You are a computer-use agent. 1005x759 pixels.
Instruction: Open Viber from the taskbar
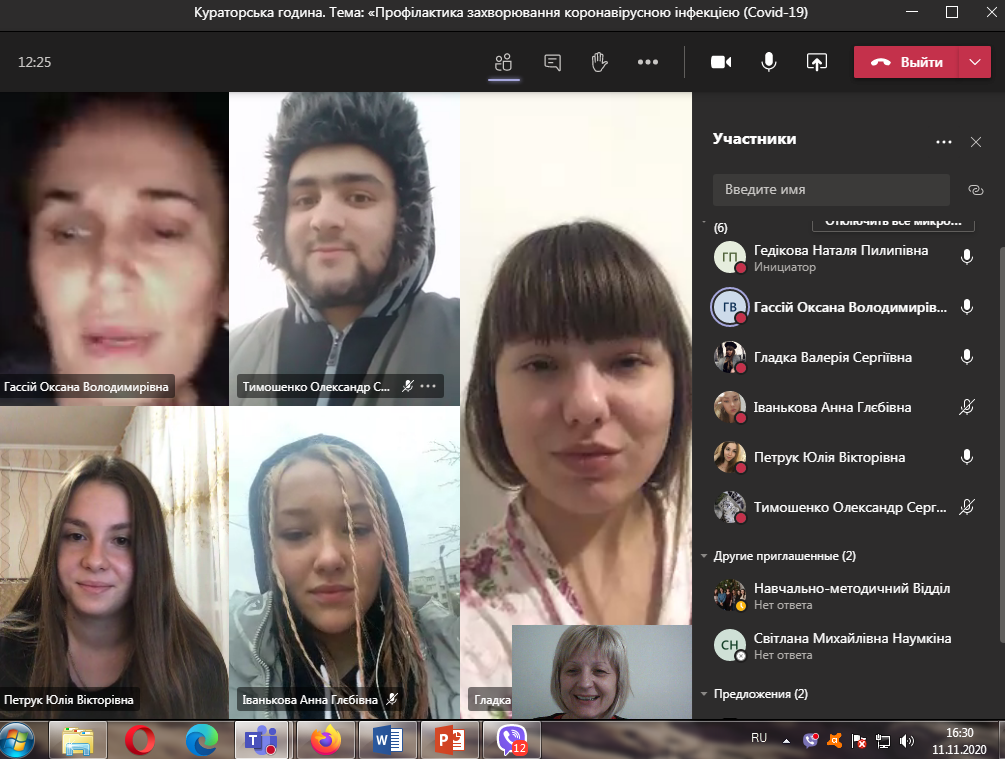click(511, 740)
